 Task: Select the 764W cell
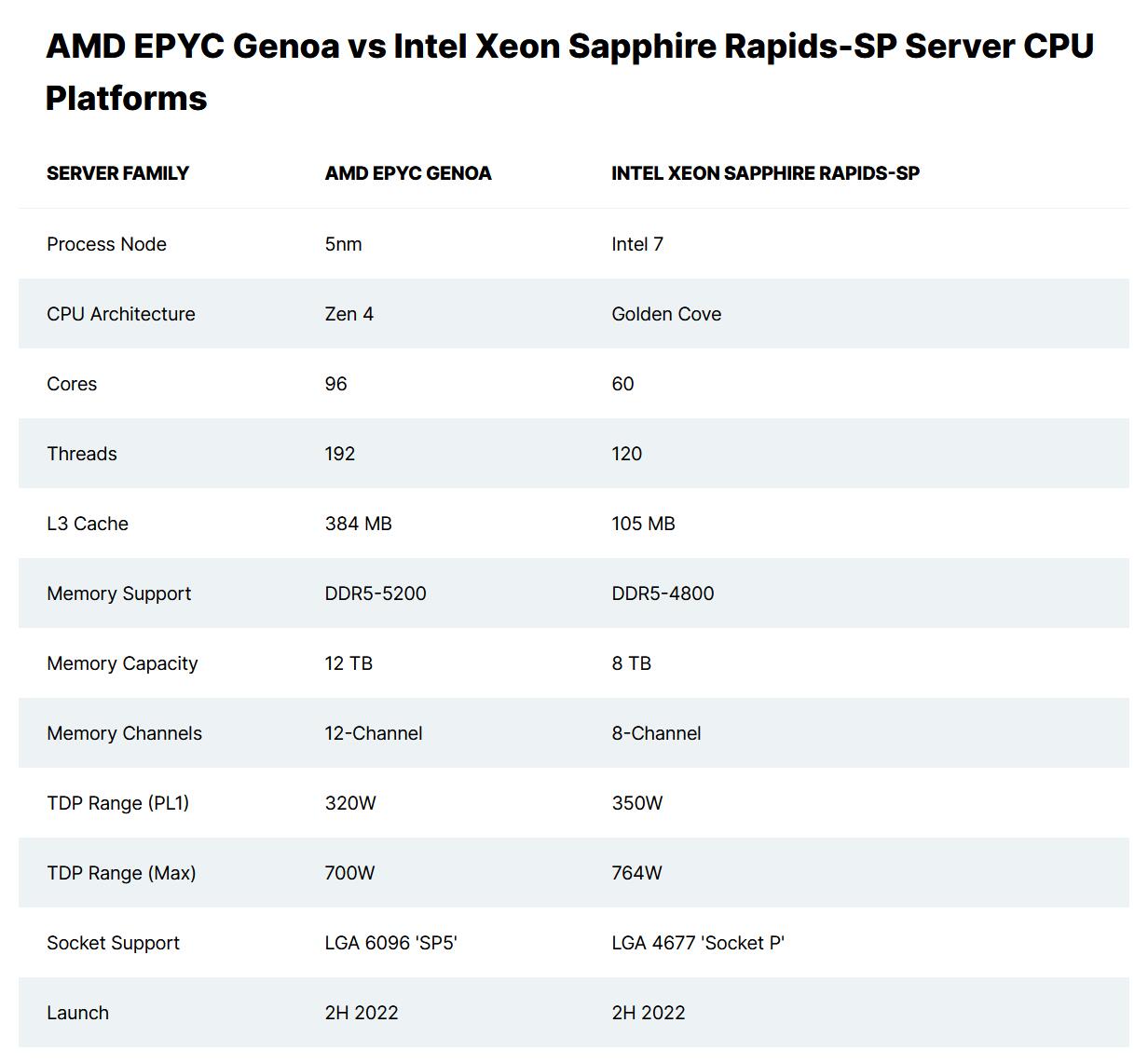(x=637, y=873)
